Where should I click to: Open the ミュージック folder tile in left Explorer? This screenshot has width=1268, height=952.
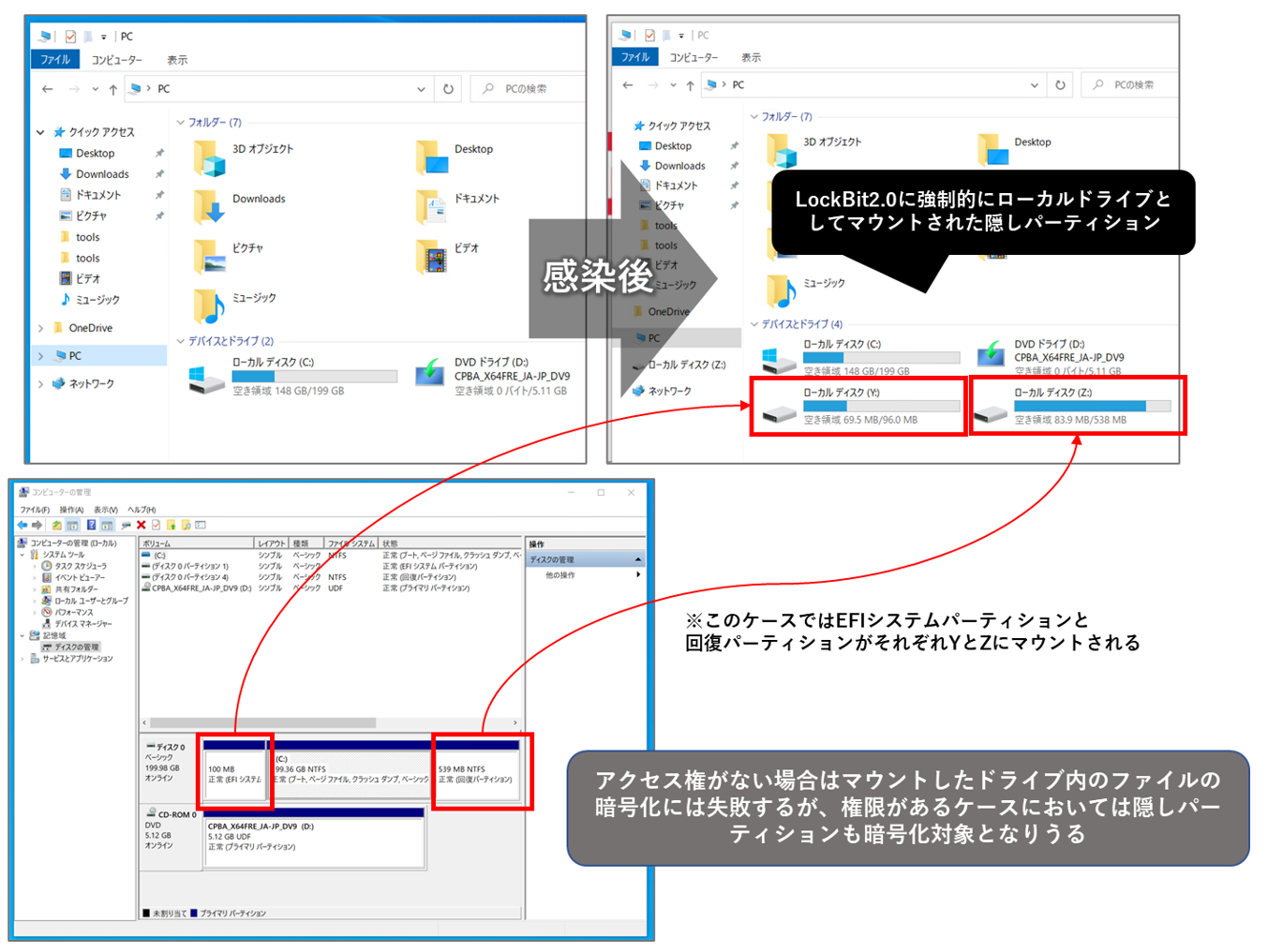[x=235, y=306]
